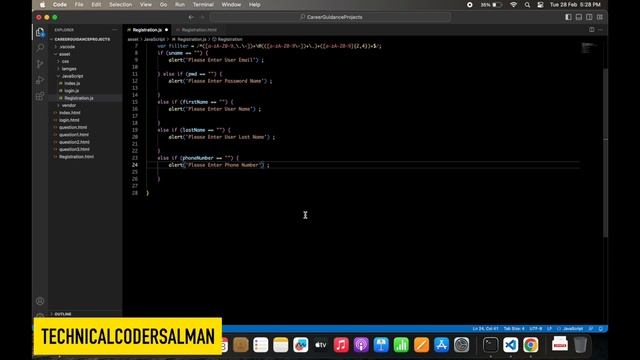Image resolution: width=640 pixels, height=360 pixels.
Task: Click UTF-8 encoding in status bar
Action: (x=536, y=329)
